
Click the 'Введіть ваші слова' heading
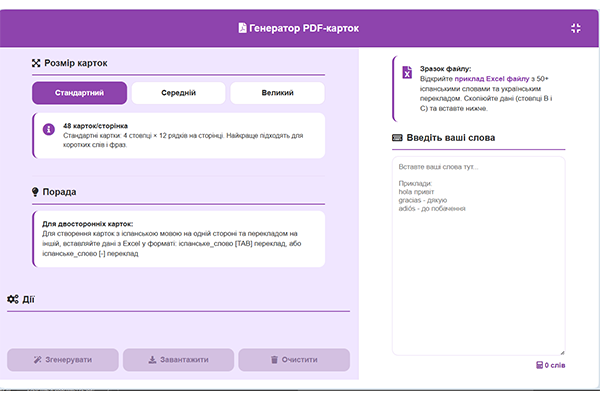tap(451, 138)
